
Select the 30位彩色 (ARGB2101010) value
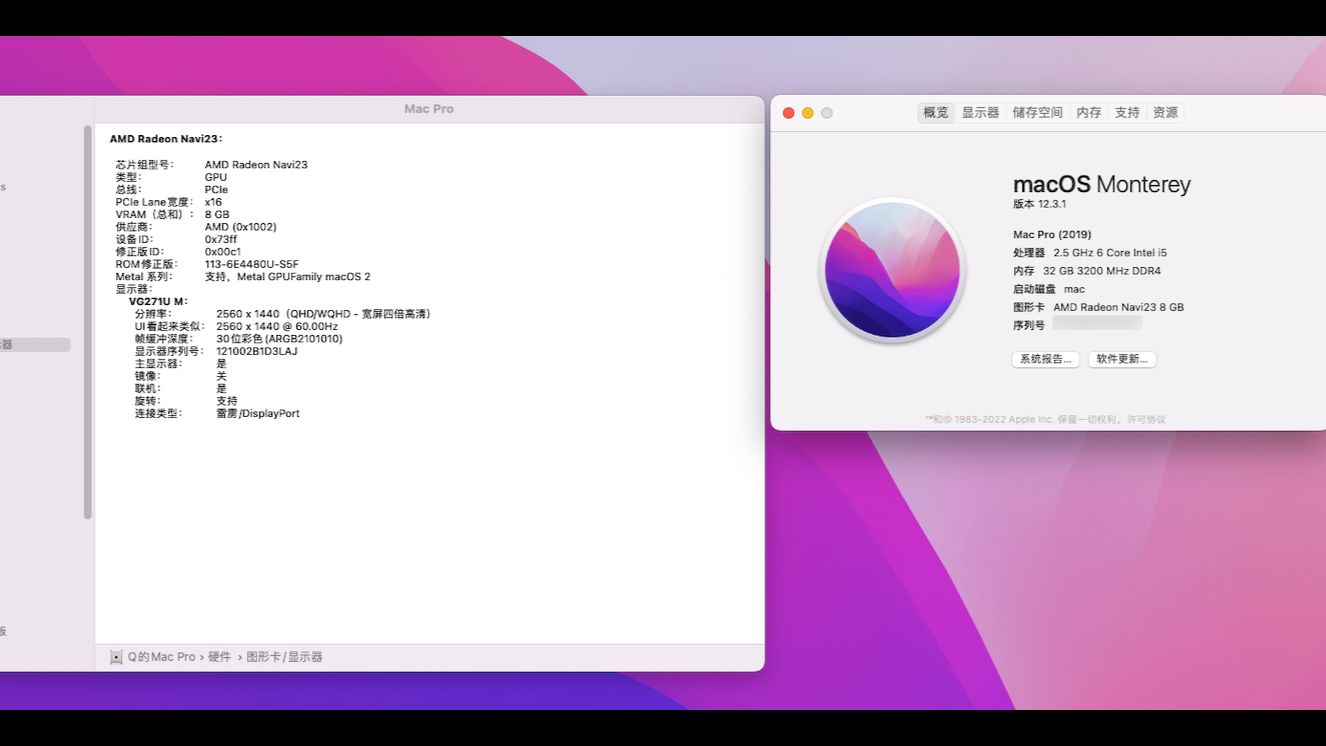(x=279, y=339)
